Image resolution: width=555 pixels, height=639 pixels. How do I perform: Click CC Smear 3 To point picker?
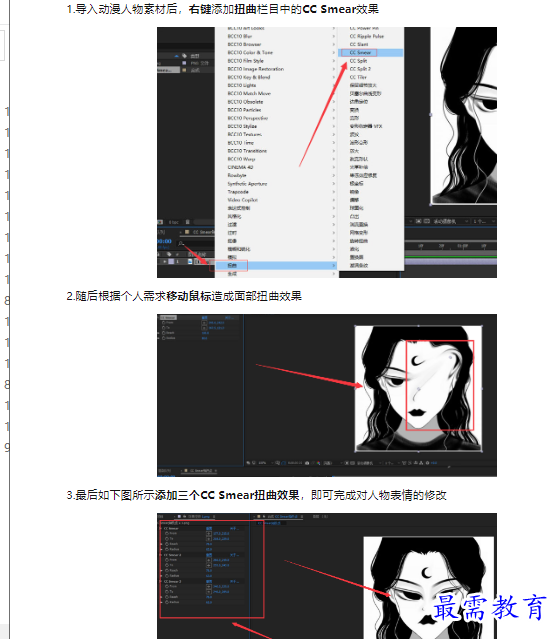(209, 592)
